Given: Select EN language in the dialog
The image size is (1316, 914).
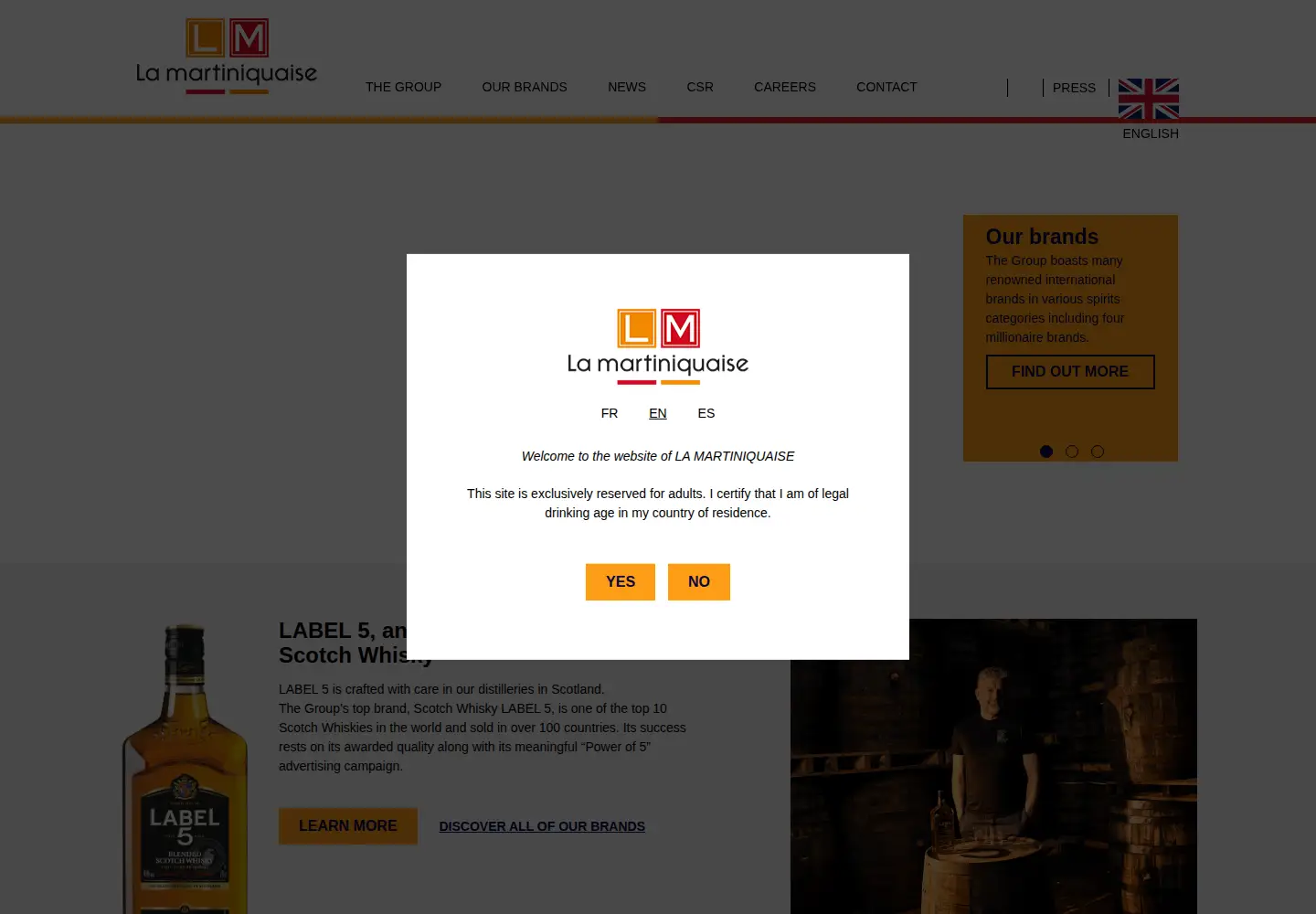Looking at the screenshot, I should coord(658,413).
